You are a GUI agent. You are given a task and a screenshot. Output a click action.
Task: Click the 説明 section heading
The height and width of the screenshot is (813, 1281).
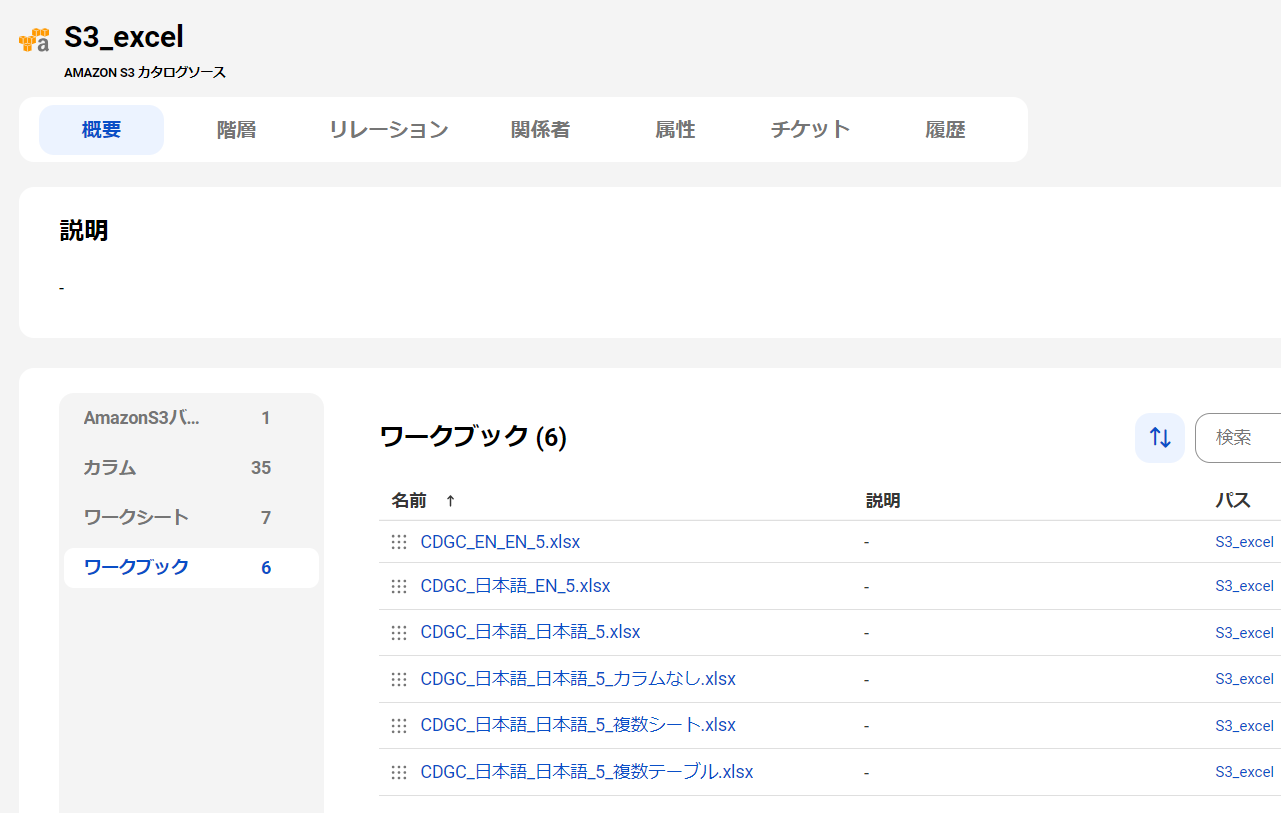[84, 231]
